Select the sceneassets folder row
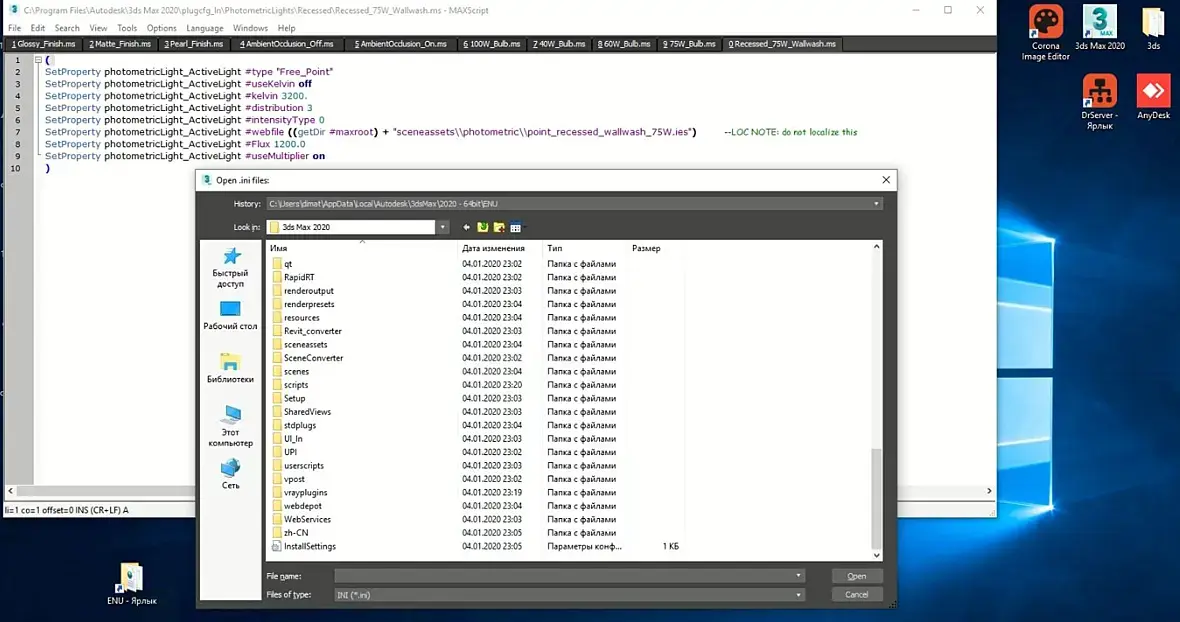The image size is (1180, 622). click(x=477, y=344)
